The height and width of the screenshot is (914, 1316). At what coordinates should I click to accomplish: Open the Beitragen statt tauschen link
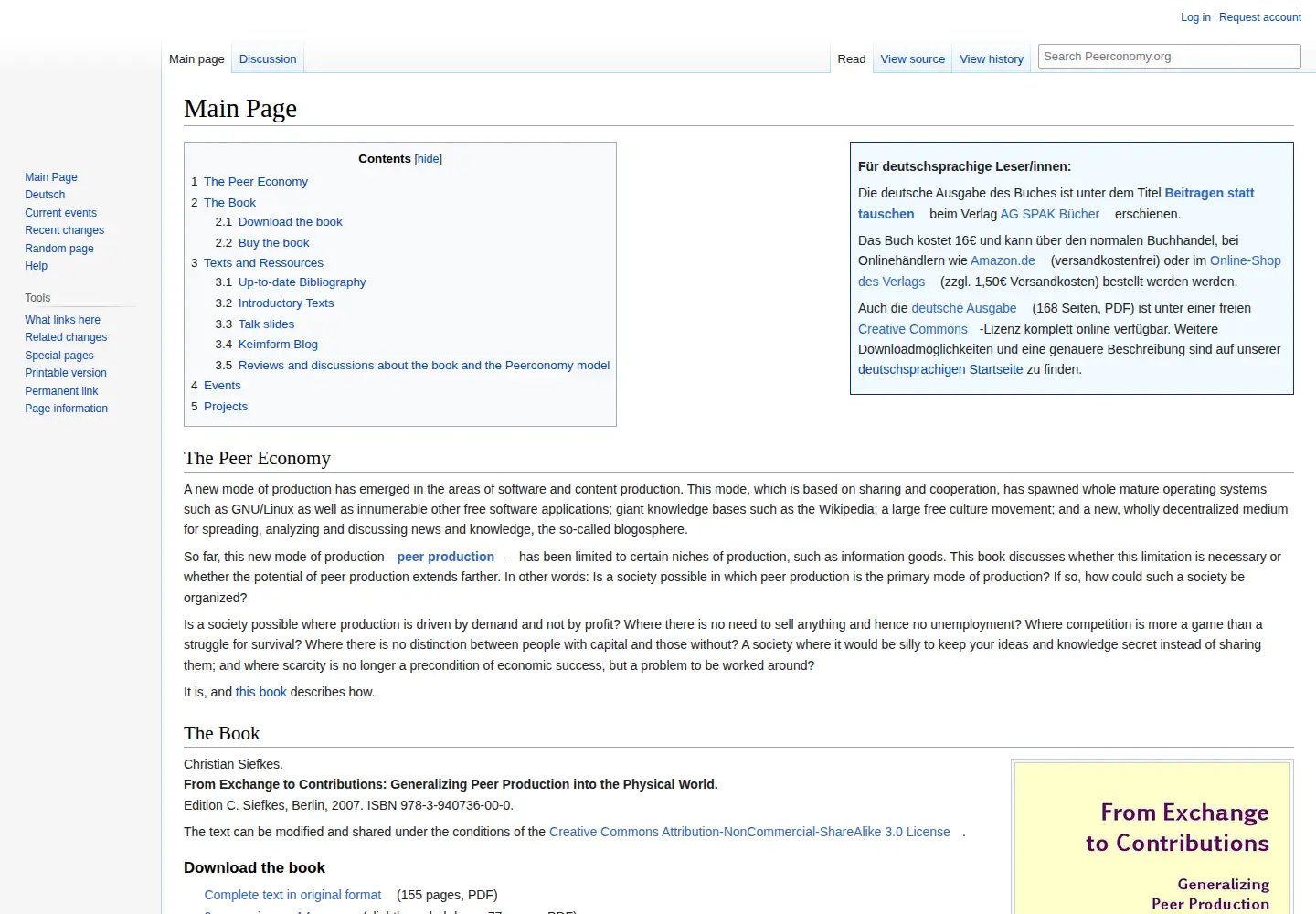click(1209, 193)
